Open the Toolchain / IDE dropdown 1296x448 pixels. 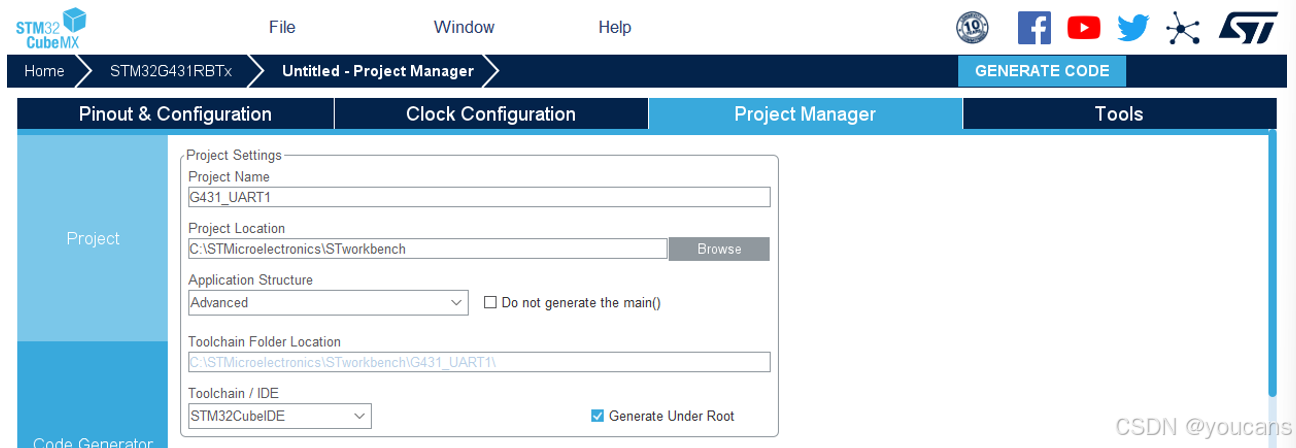pos(280,415)
